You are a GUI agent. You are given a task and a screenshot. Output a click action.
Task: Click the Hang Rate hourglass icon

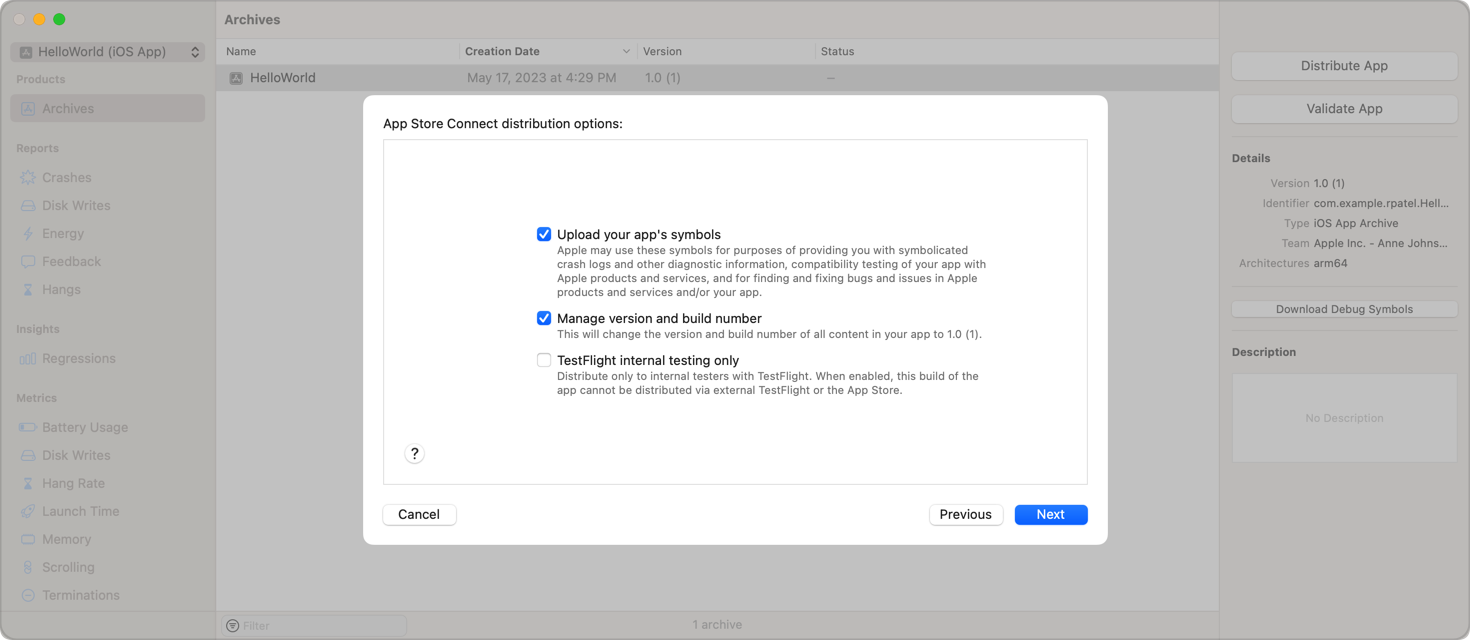click(x=28, y=483)
